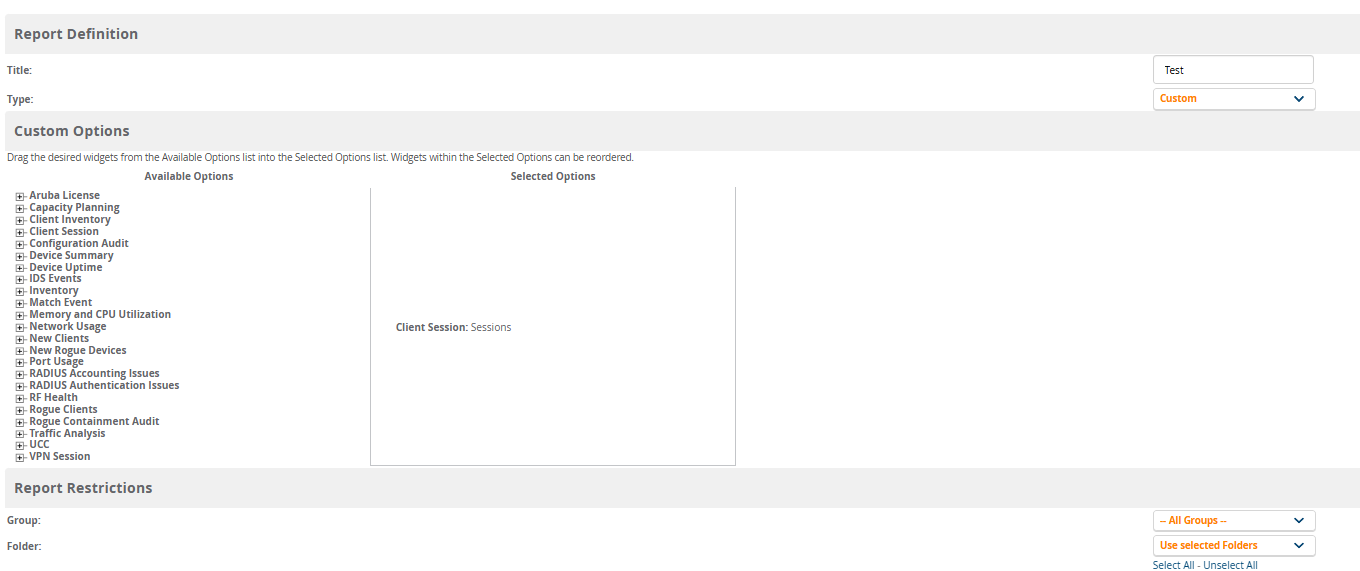This screenshot has height=571, width=1360.
Task: Expand the Rogue Clients node
Action: 20,410
